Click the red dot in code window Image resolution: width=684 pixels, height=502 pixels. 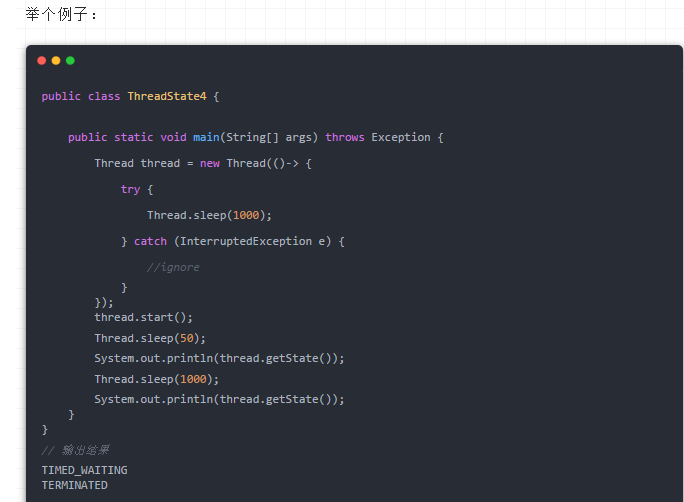[x=42, y=61]
